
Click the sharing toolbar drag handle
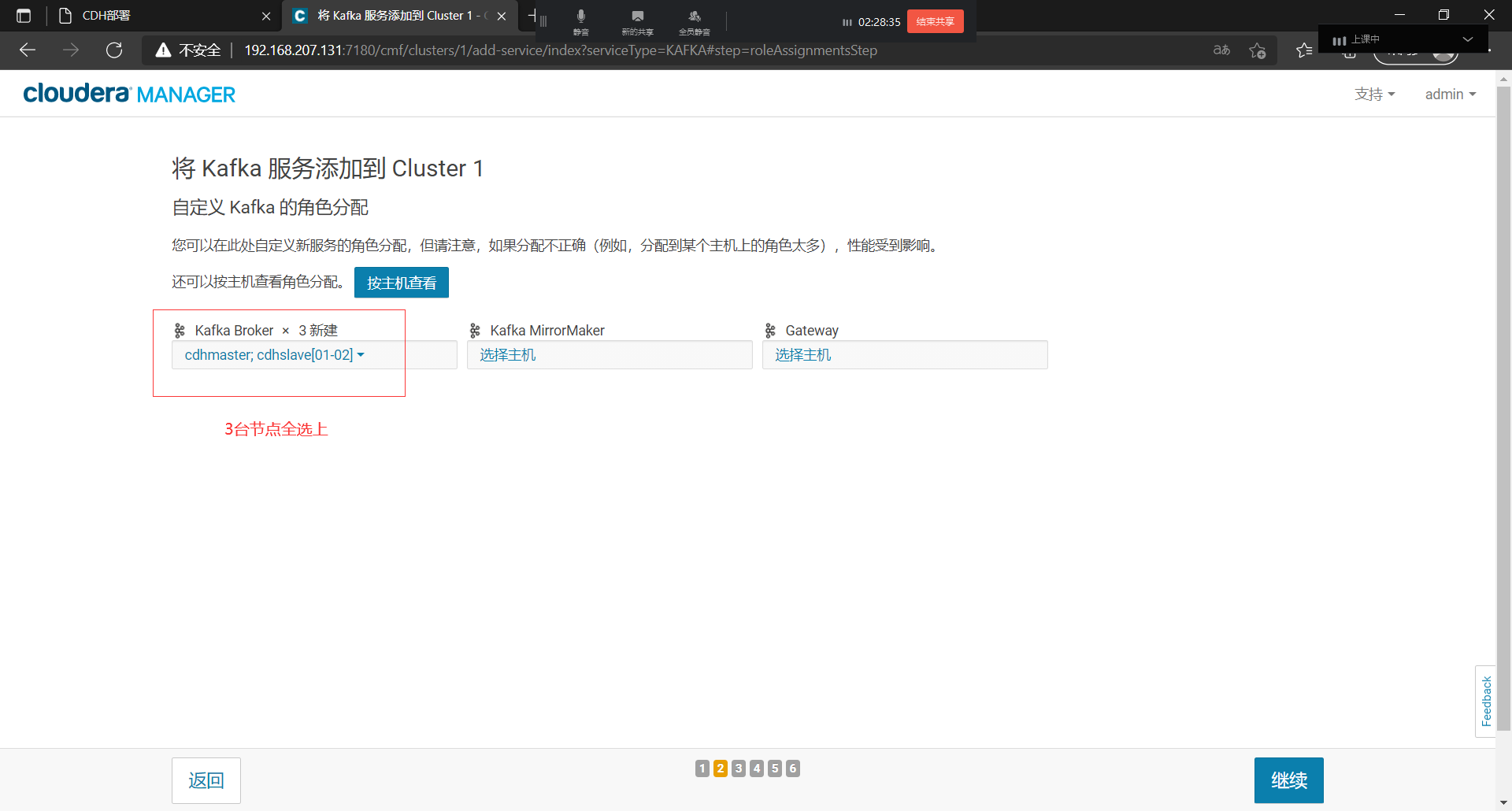pyautogui.click(x=543, y=21)
